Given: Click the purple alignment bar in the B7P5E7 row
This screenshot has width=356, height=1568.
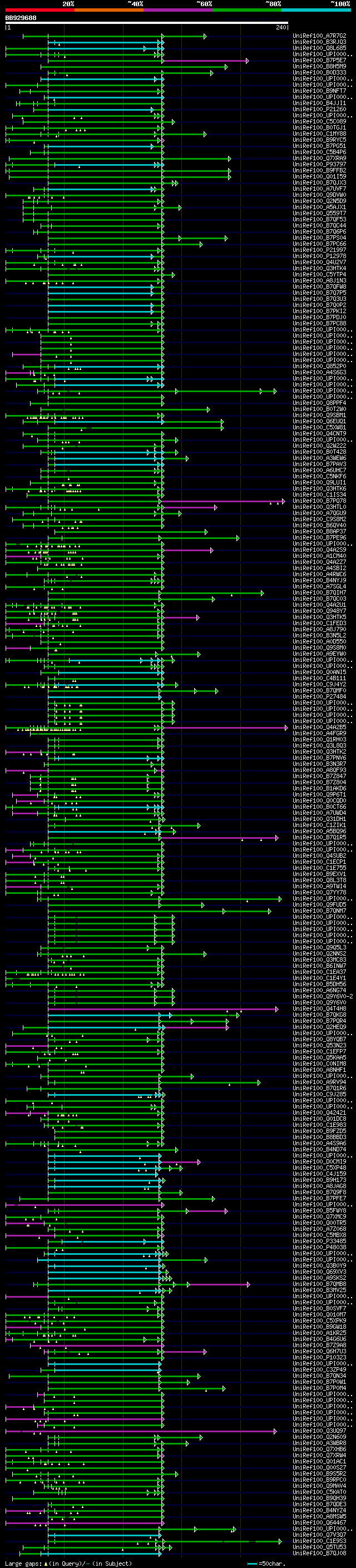Looking at the screenshot, I should (205, 61).
